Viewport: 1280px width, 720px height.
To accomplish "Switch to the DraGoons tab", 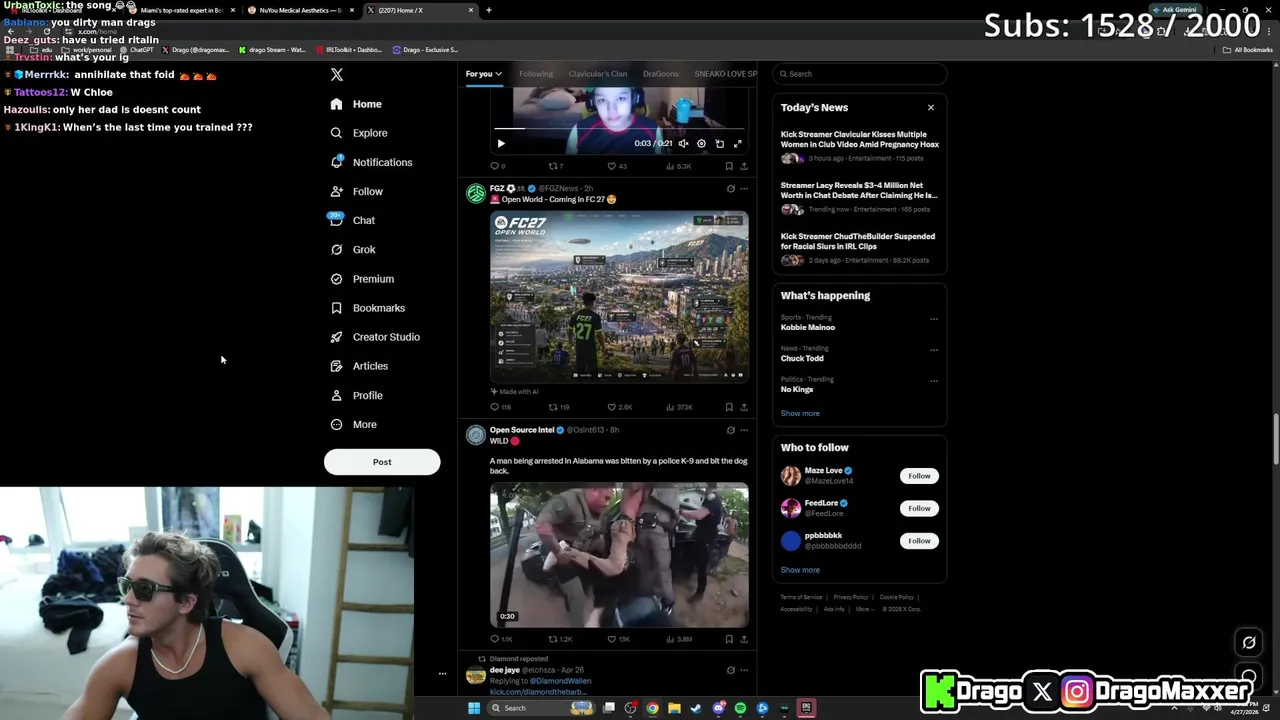I will (660, 74).
